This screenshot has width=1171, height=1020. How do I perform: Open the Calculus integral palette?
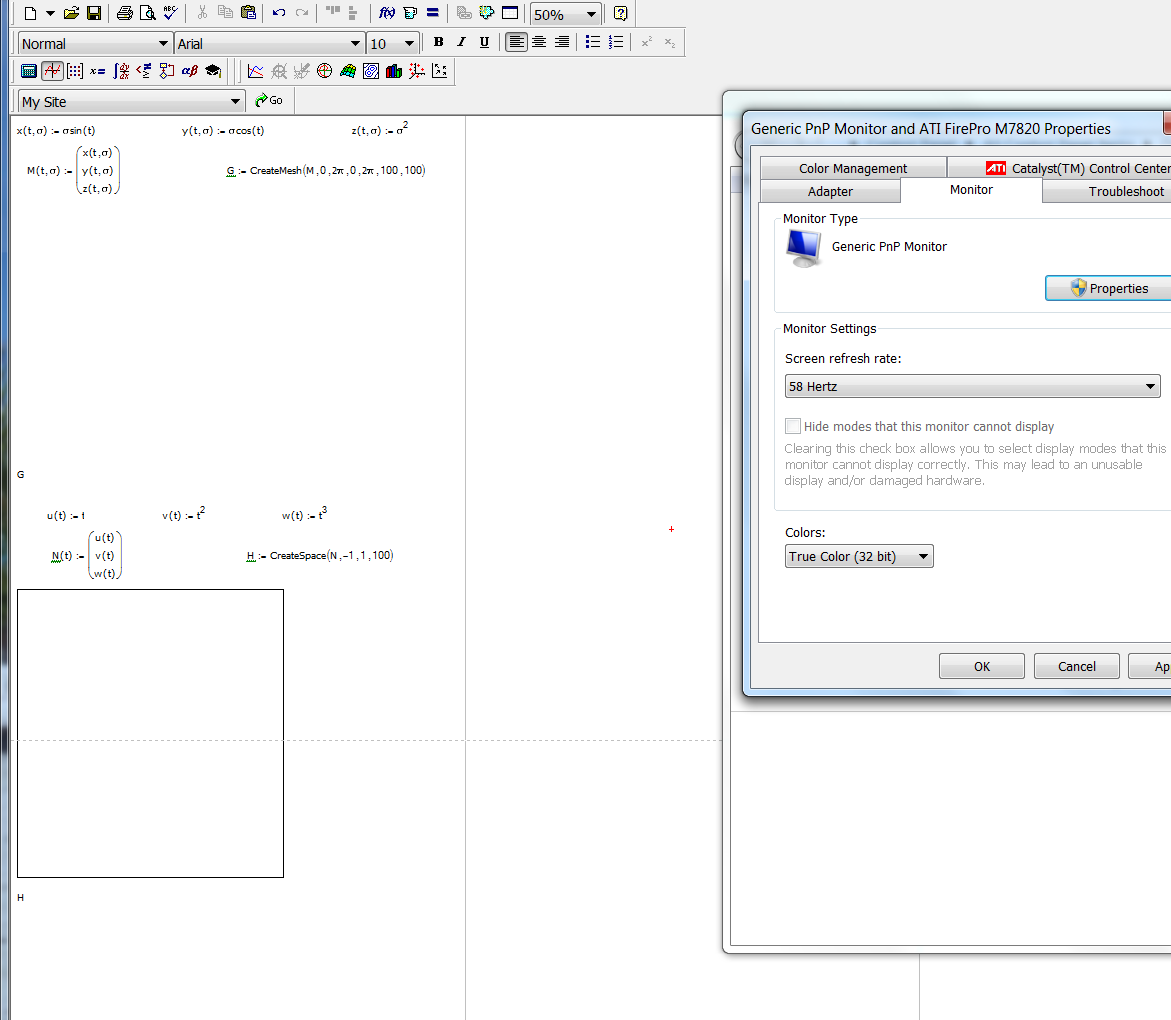click(x=121, y=71)
